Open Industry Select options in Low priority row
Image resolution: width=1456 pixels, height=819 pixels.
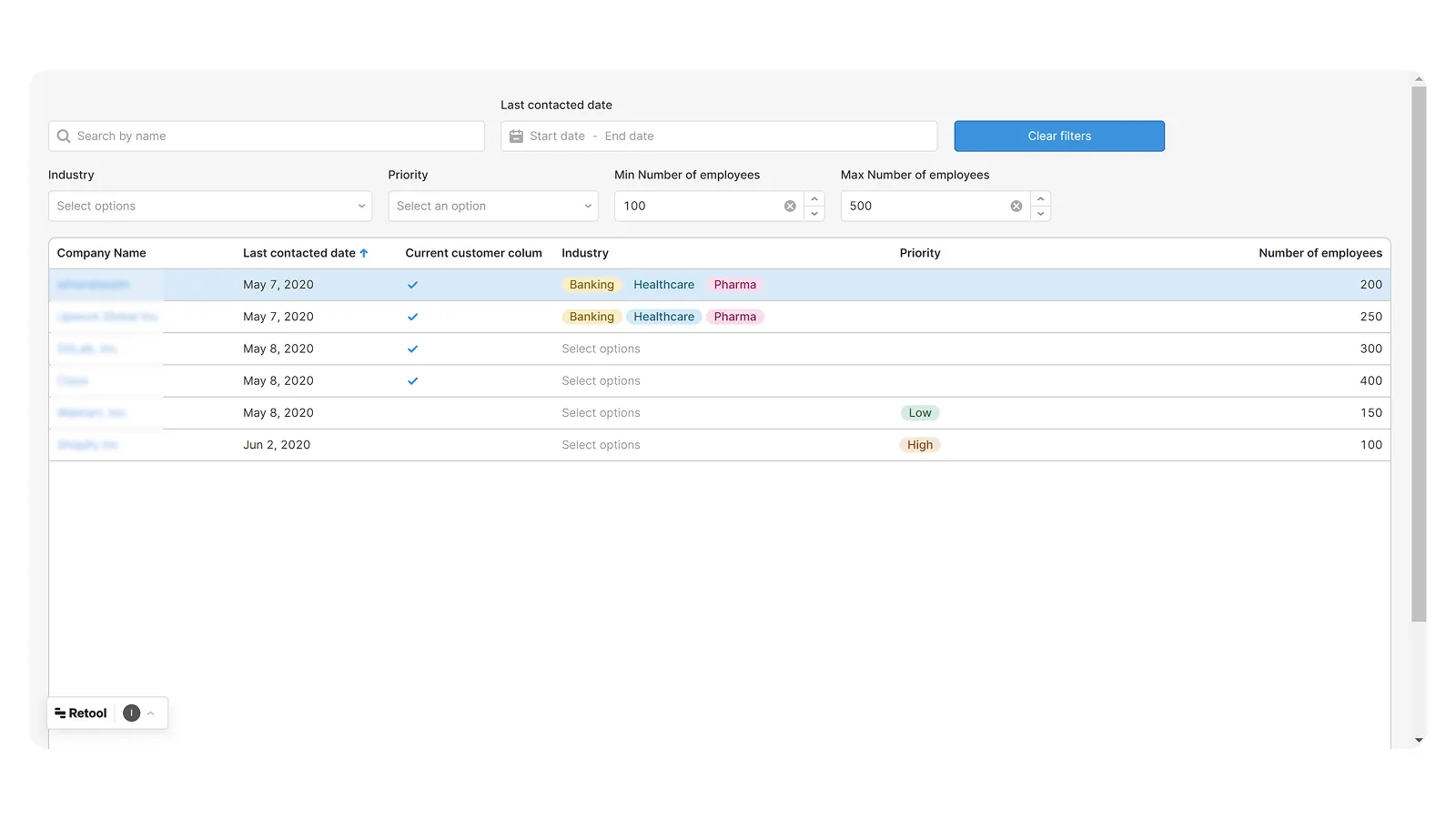point(601,413)
